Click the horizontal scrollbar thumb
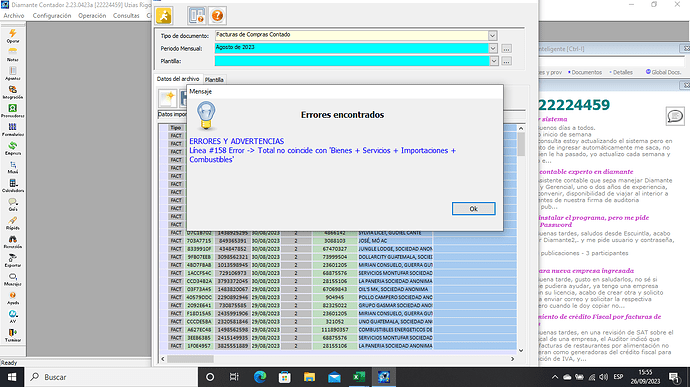The image size is (690, 387). pos(190,359)
